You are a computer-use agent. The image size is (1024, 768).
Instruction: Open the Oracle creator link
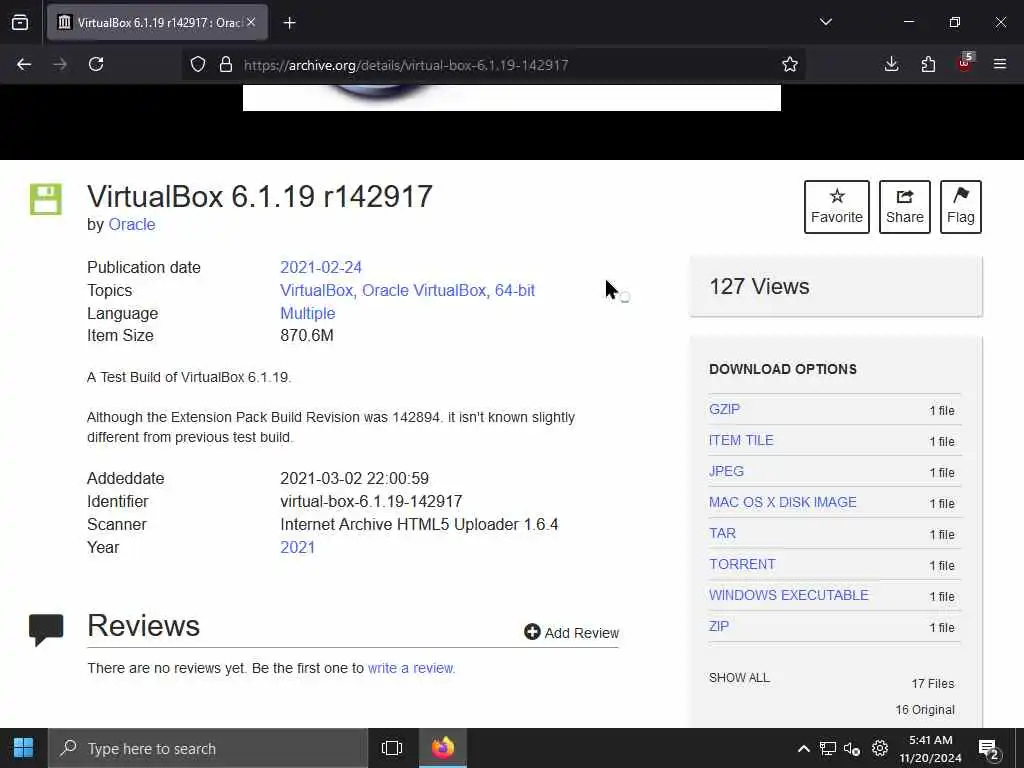pos(132,225)
